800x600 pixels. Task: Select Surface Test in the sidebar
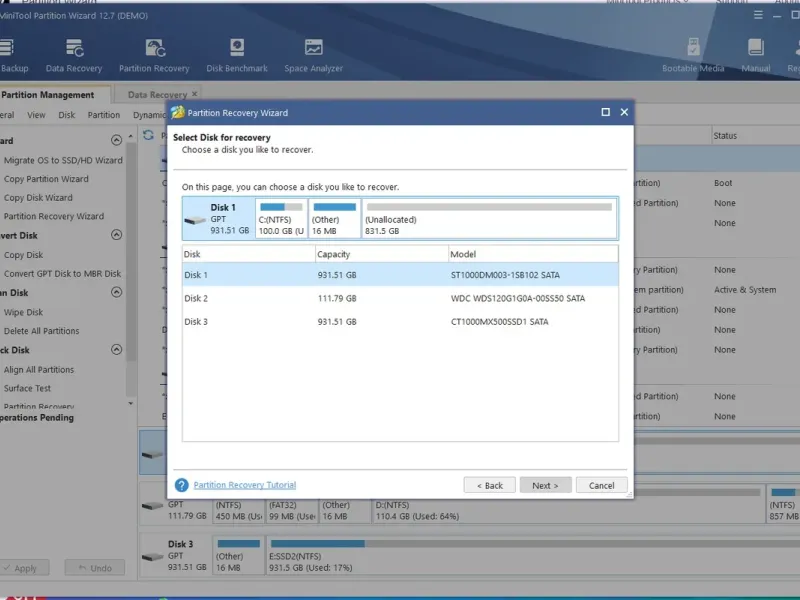[27, 388]
